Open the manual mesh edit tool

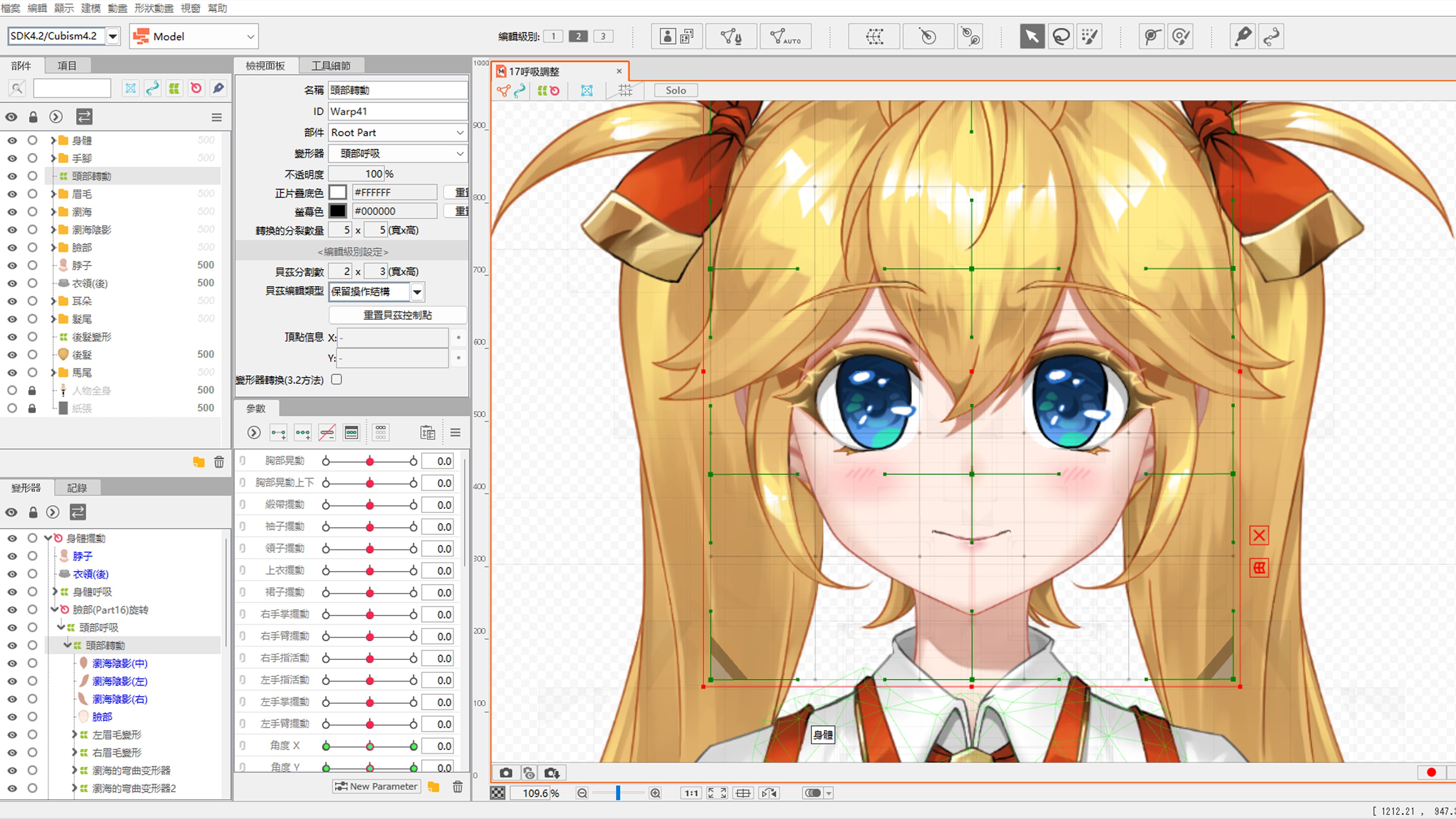tap(731, 37)
